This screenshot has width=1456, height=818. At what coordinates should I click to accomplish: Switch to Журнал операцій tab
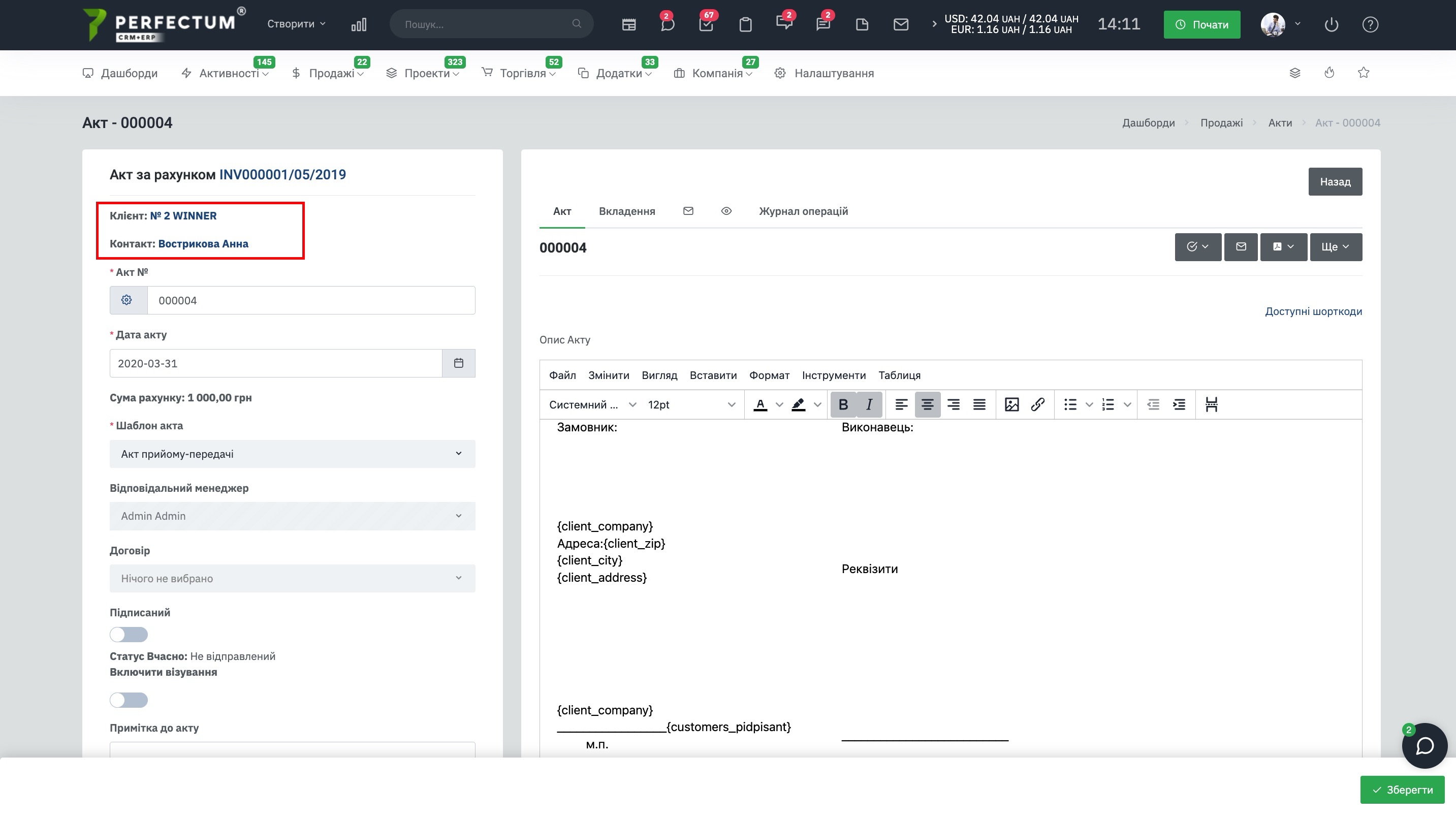[x=803, y=211]
